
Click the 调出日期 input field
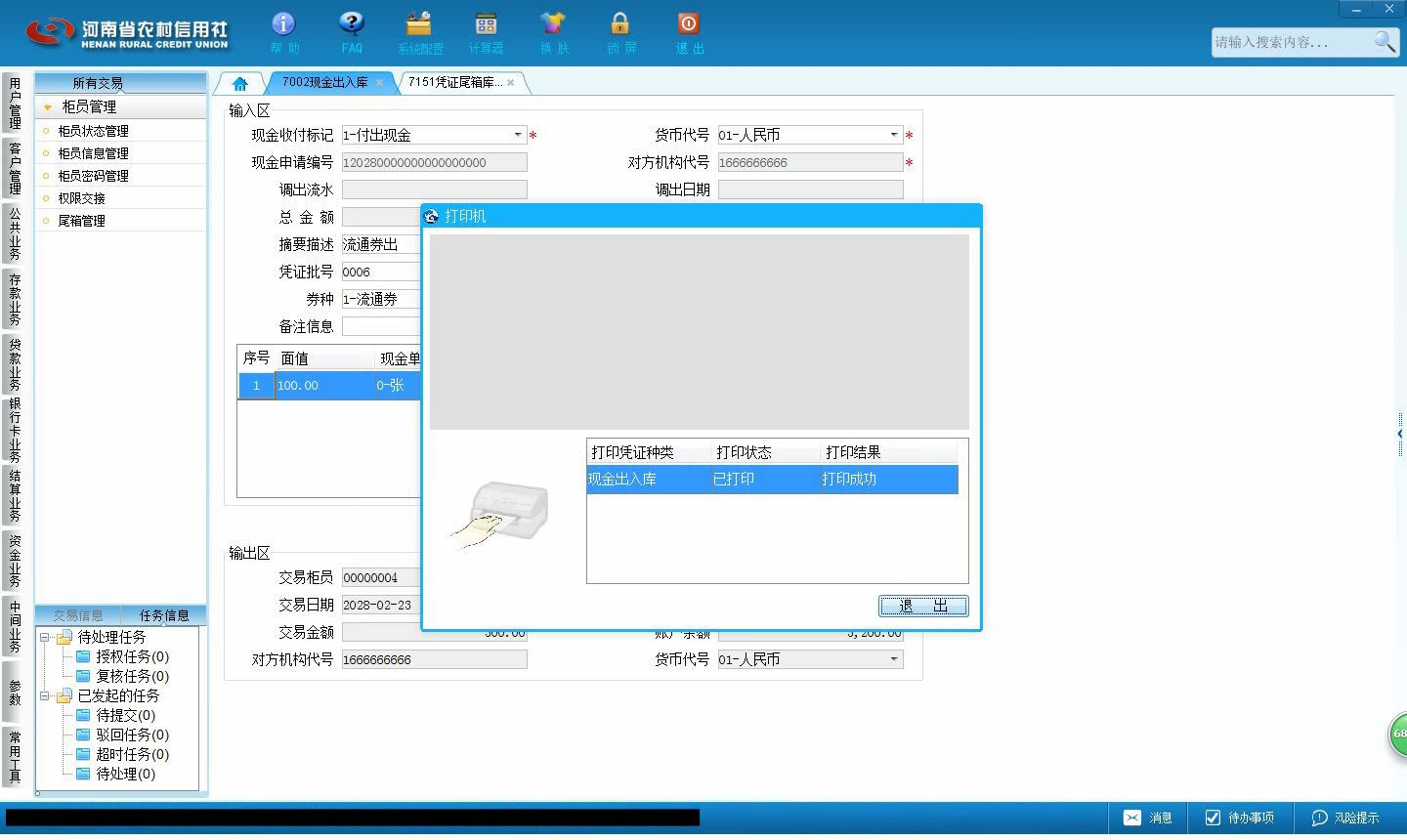pos(810,189)
